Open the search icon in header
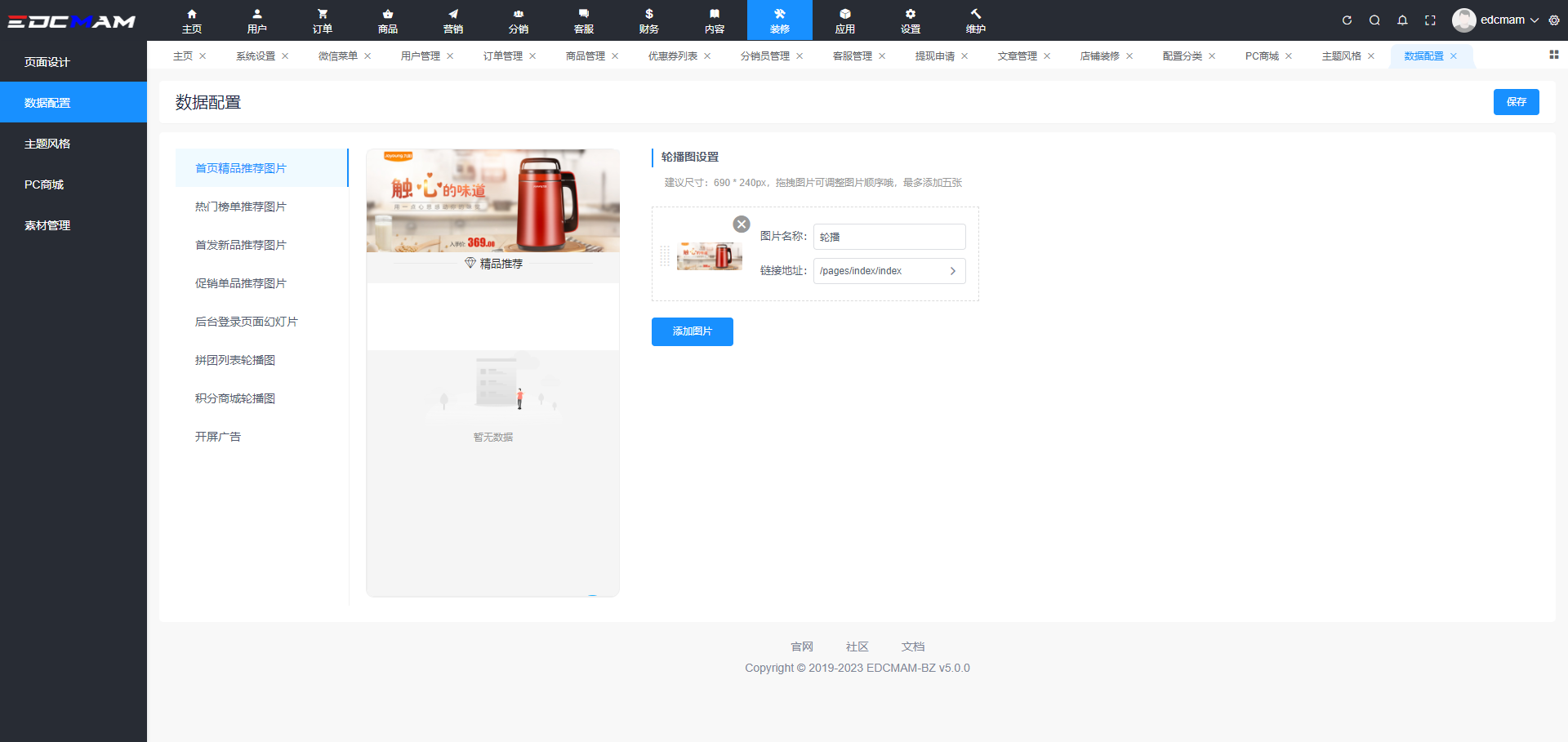 [1374, 20]
